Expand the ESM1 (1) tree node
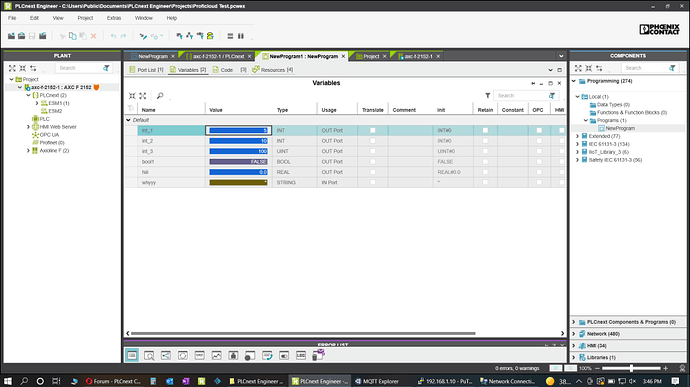The image size is (690, 387). [x=37, y=103]
